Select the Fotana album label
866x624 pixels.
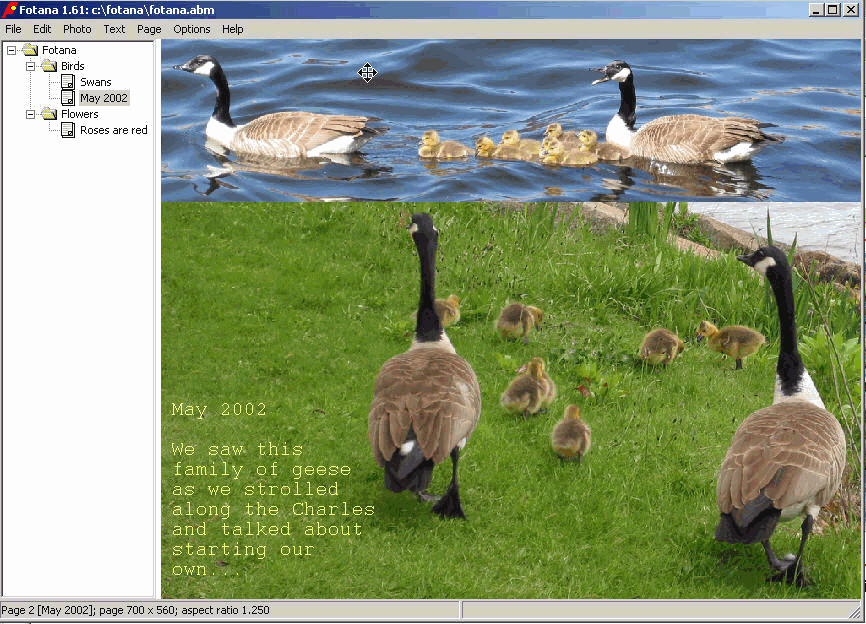pos(59,50)
